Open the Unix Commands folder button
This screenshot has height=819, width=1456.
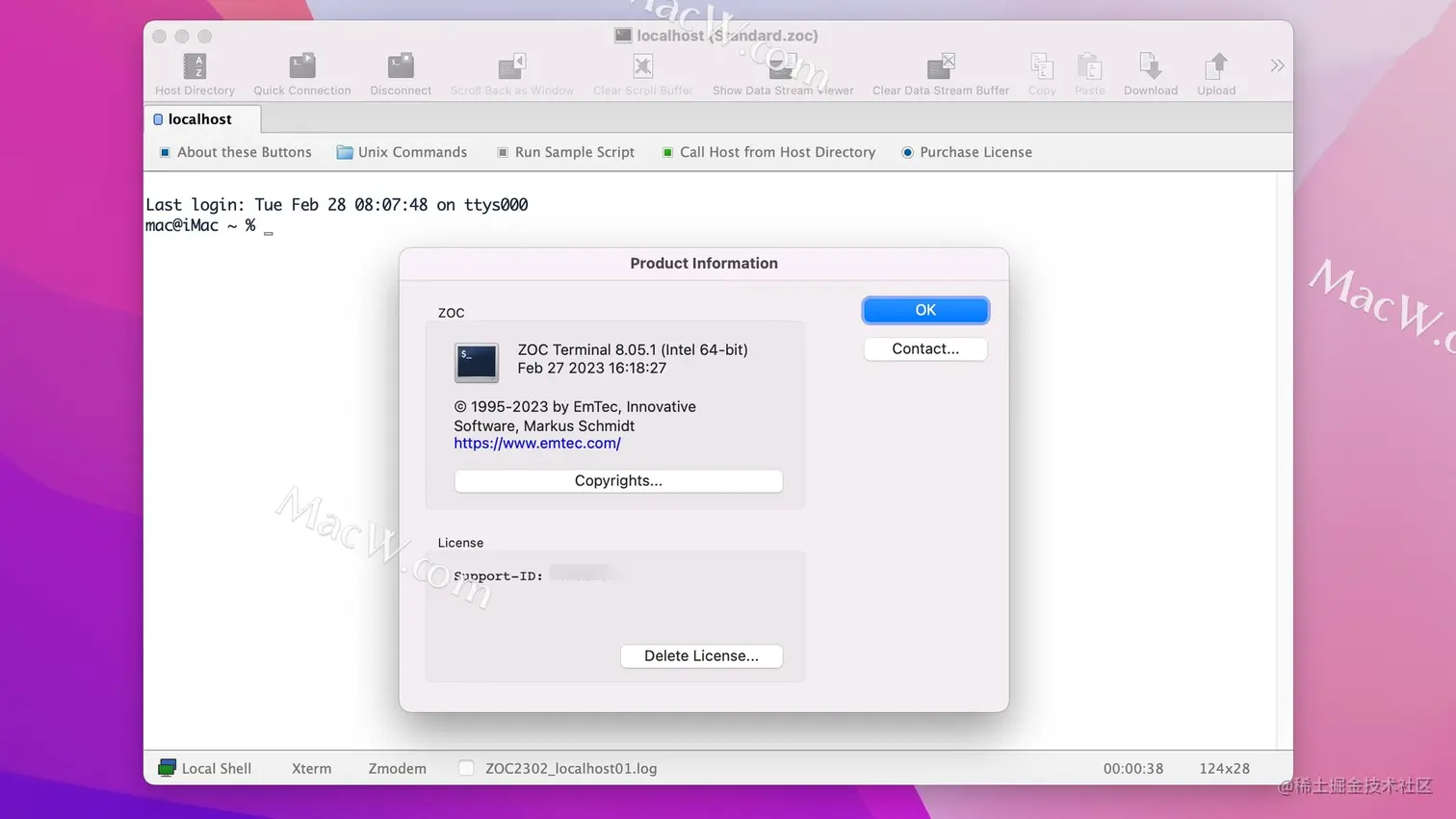[x=402, y=152]
